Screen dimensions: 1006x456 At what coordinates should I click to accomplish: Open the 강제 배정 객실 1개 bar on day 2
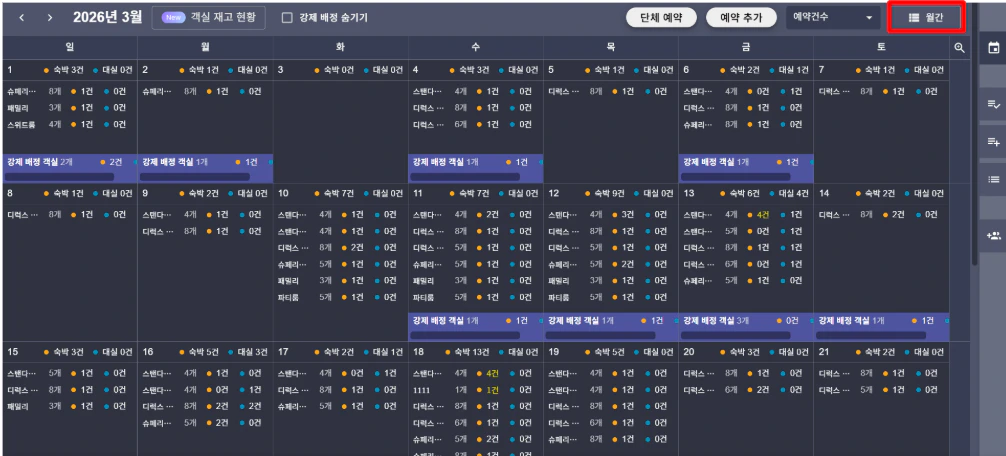point(205,169)
